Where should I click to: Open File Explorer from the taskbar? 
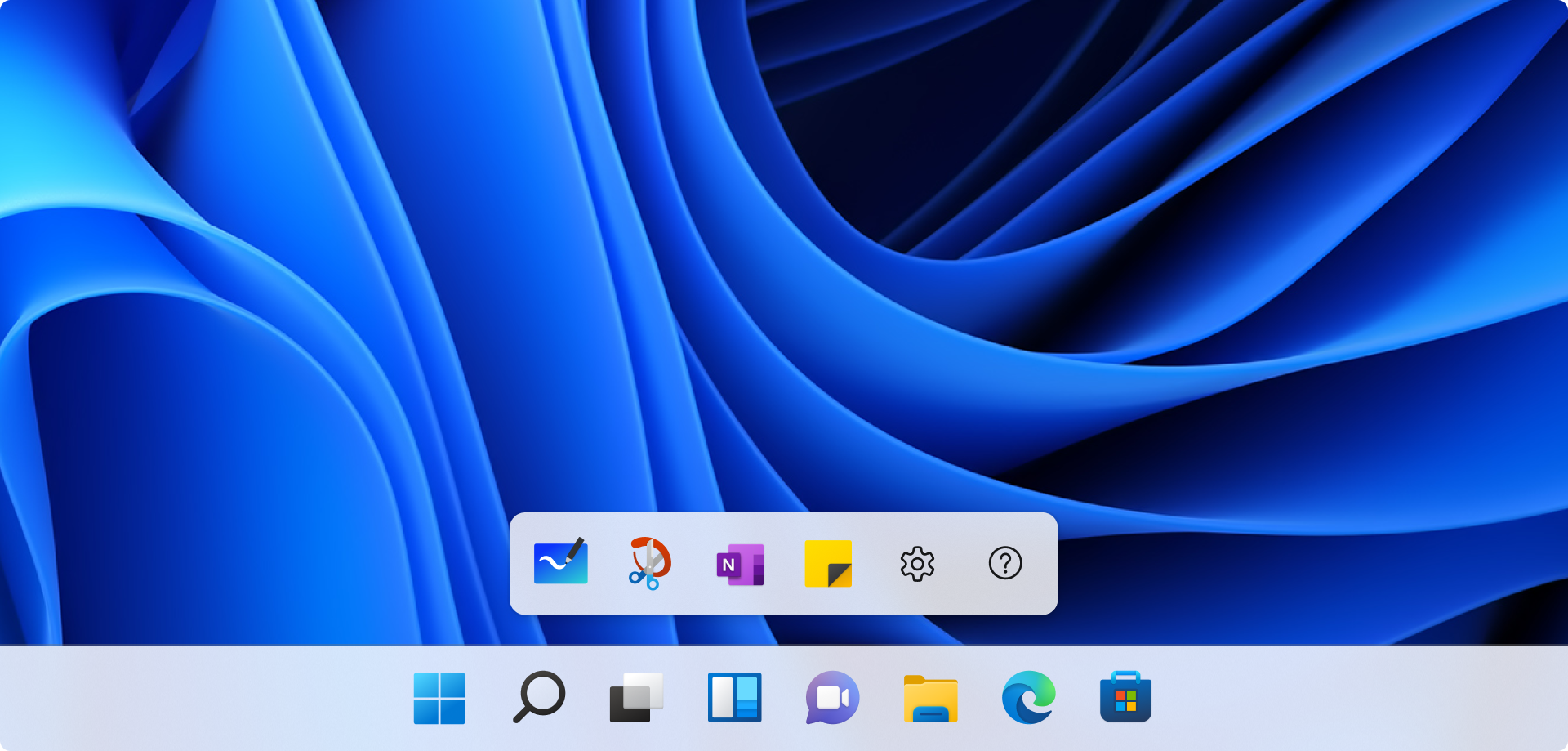(931, 699)
